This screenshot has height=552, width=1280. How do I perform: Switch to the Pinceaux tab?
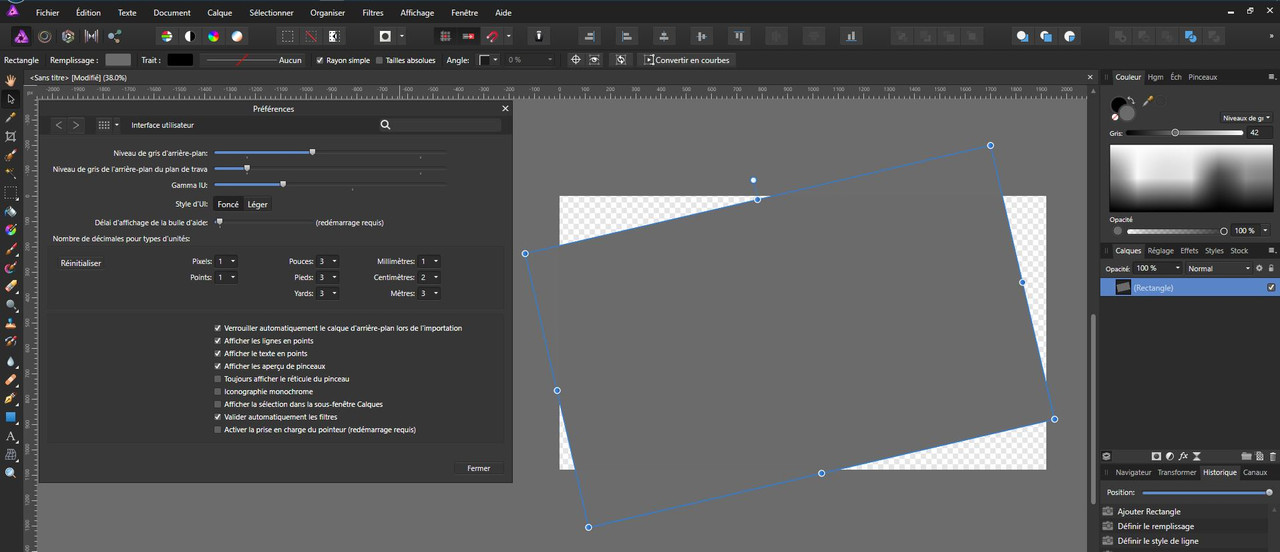coord(1203,77)
